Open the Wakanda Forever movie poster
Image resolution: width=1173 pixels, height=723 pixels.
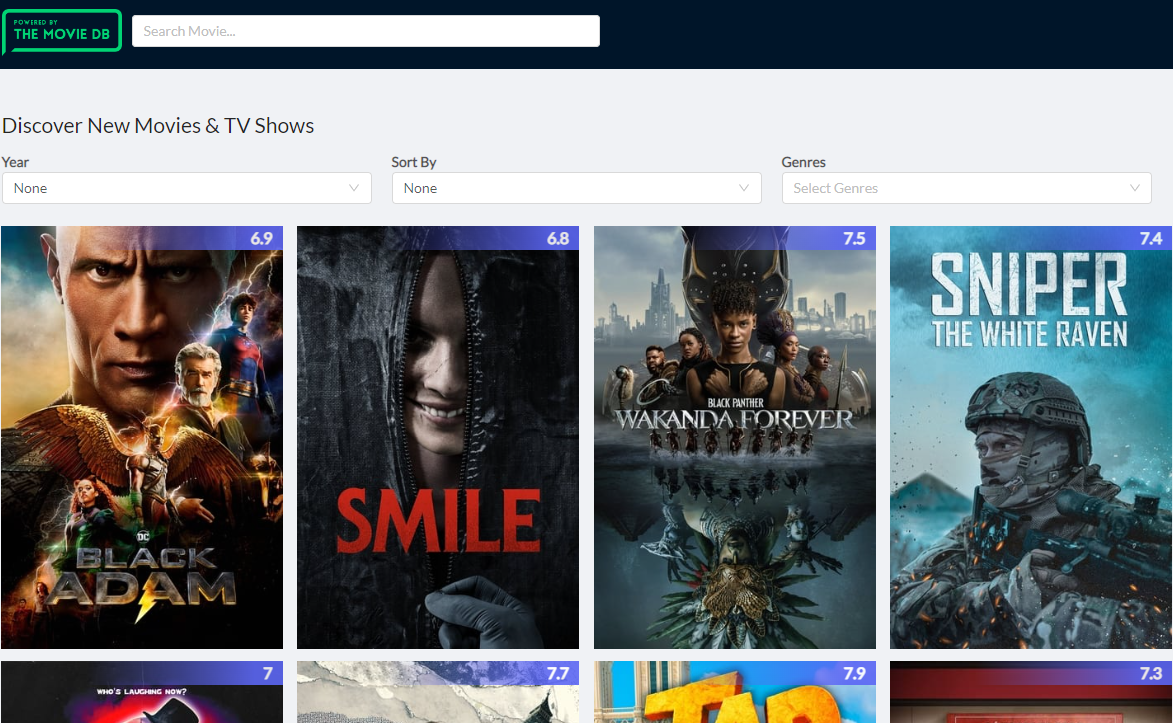tap(735, 438)
